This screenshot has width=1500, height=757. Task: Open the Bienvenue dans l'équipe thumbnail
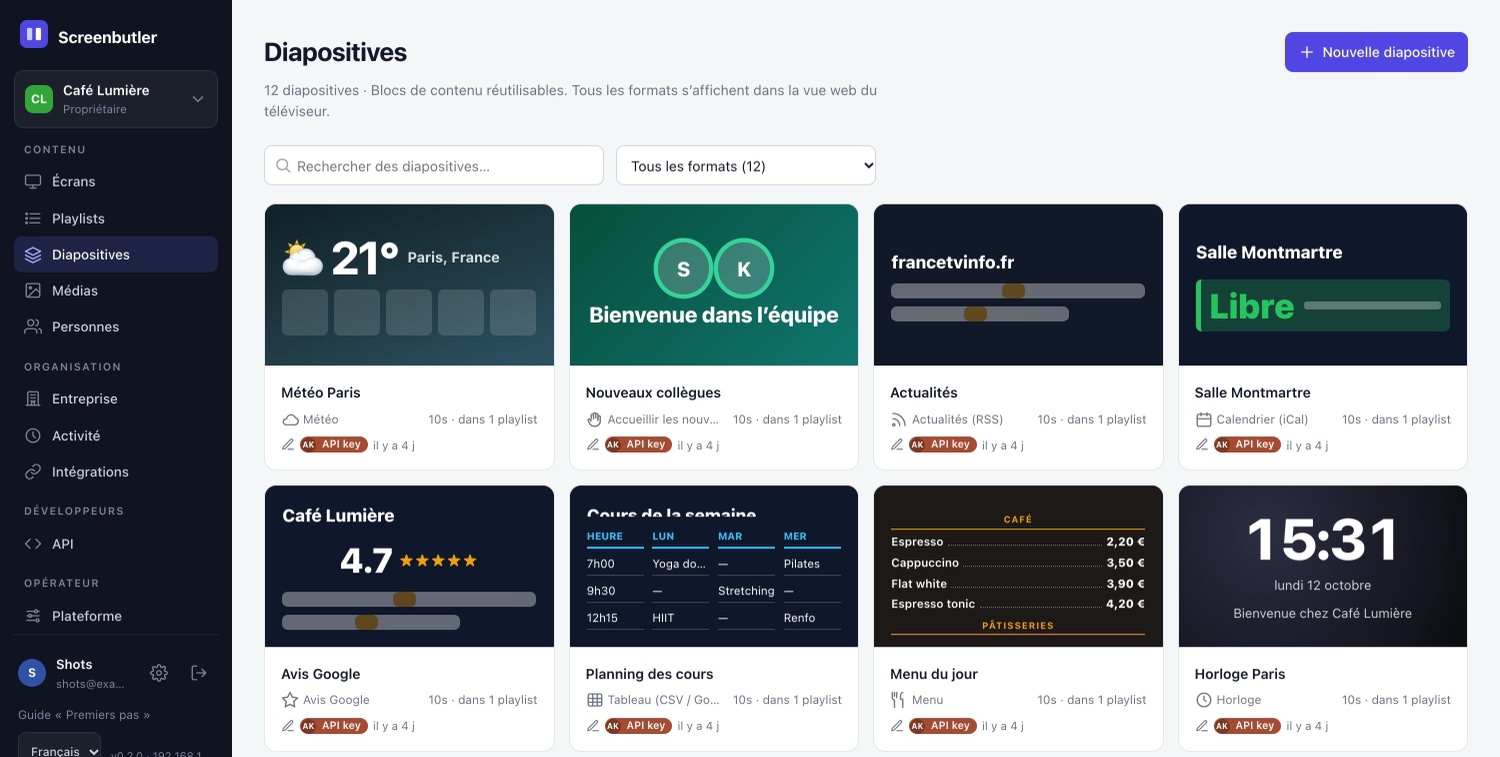click(714, 285)
